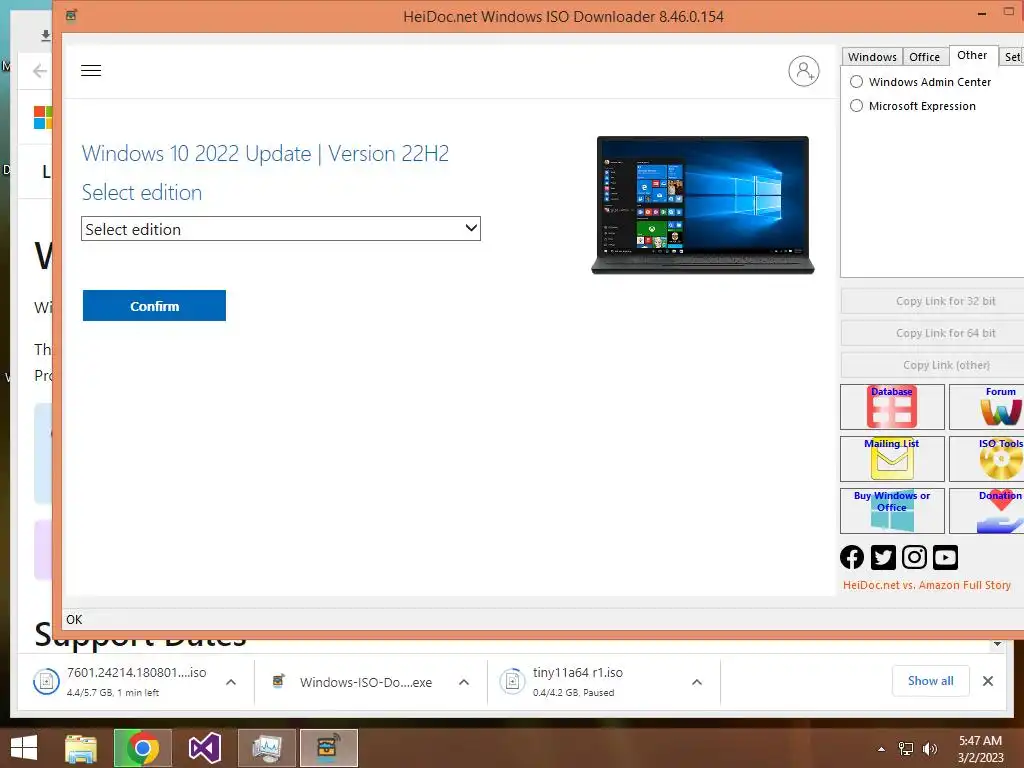Screen dimensions: 1024x768
Task: Expand options for the 7601.24214 iso download
Action: coord(231,682)
